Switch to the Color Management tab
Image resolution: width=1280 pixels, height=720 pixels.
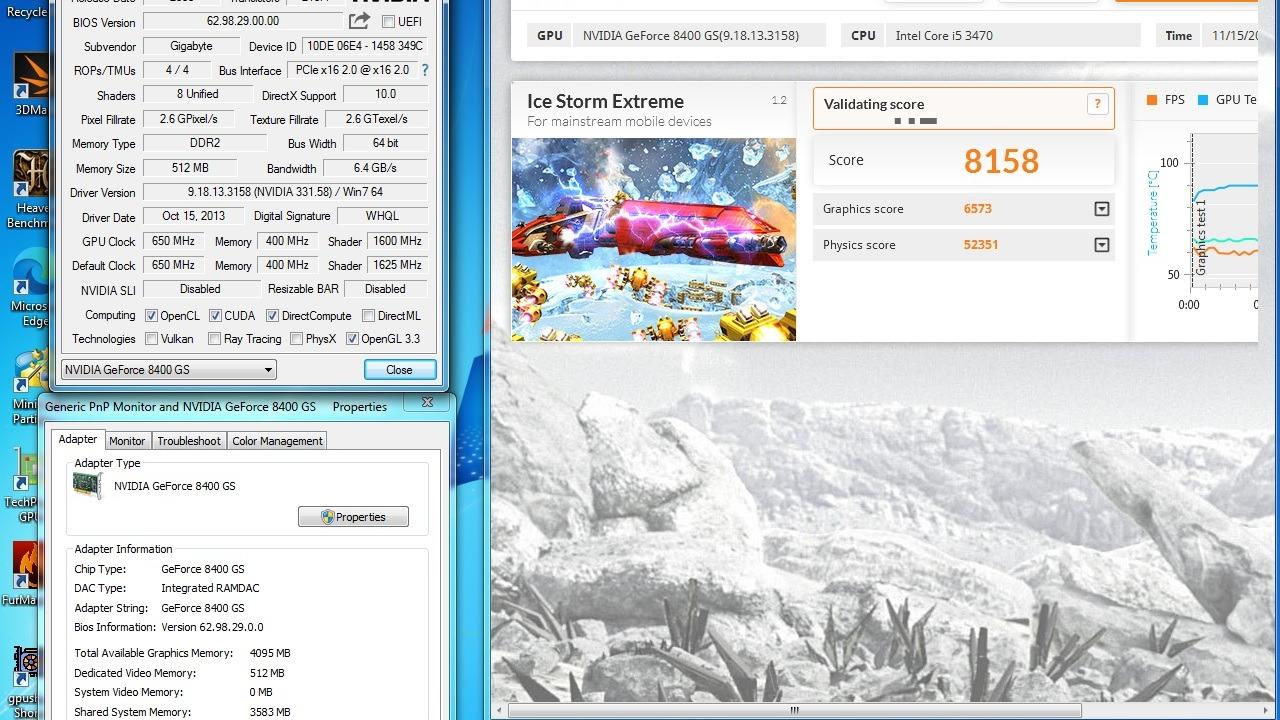[277, 441]
